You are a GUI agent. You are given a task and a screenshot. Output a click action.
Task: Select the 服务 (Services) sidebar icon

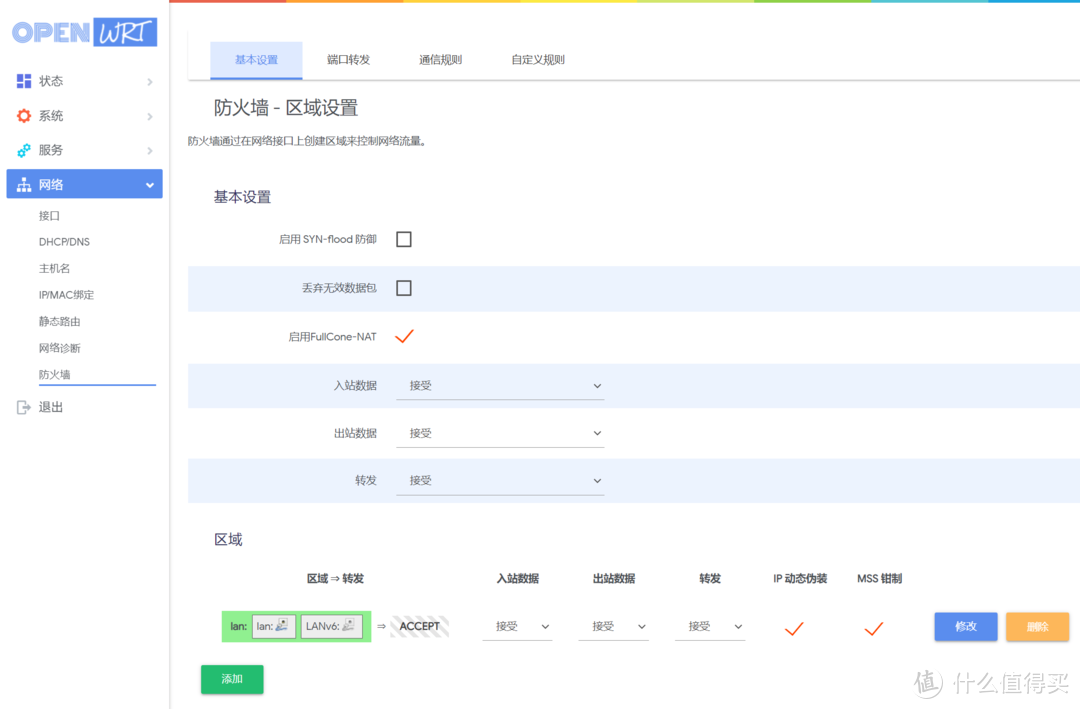tap(22, 149)
